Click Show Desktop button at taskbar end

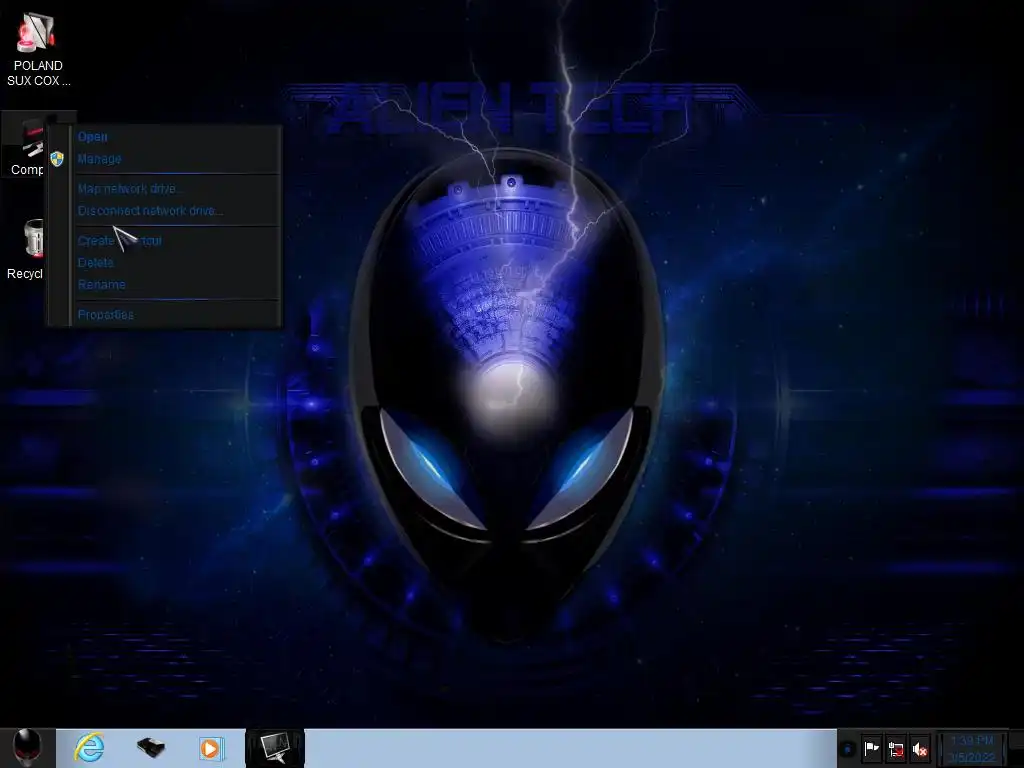pyautogui.click(x=1016, y=748)
